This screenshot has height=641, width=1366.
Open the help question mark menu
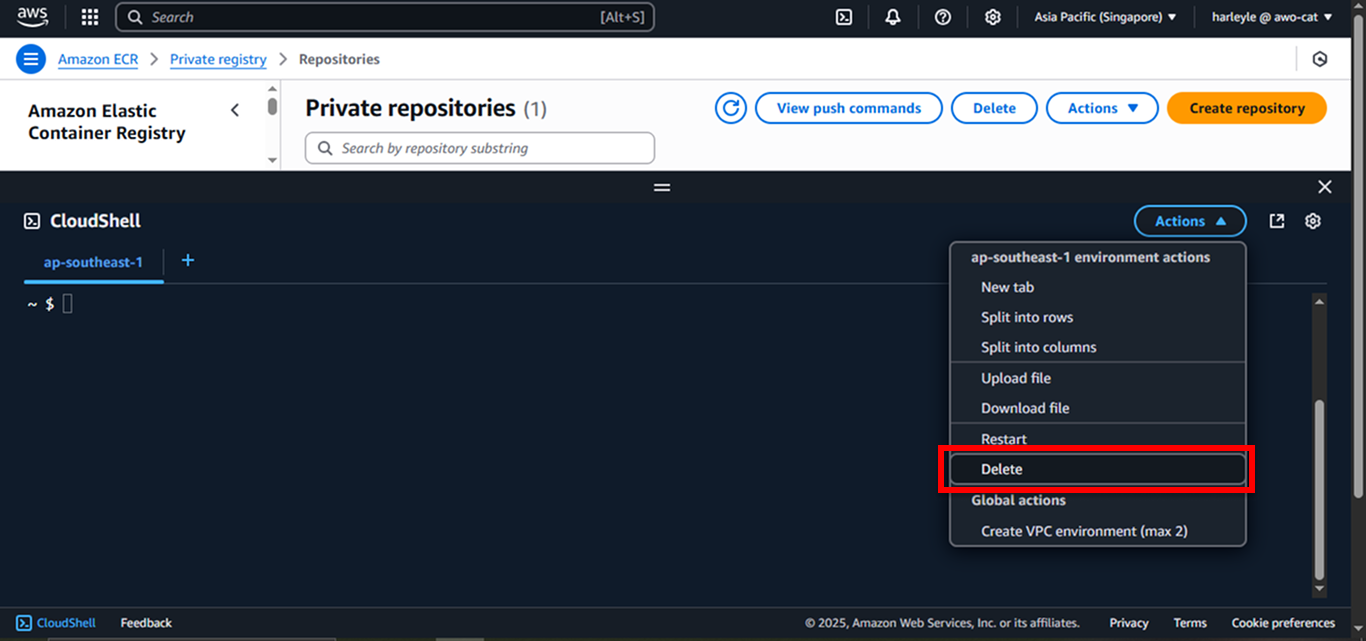pyautogui.click(x=943, y=17)
